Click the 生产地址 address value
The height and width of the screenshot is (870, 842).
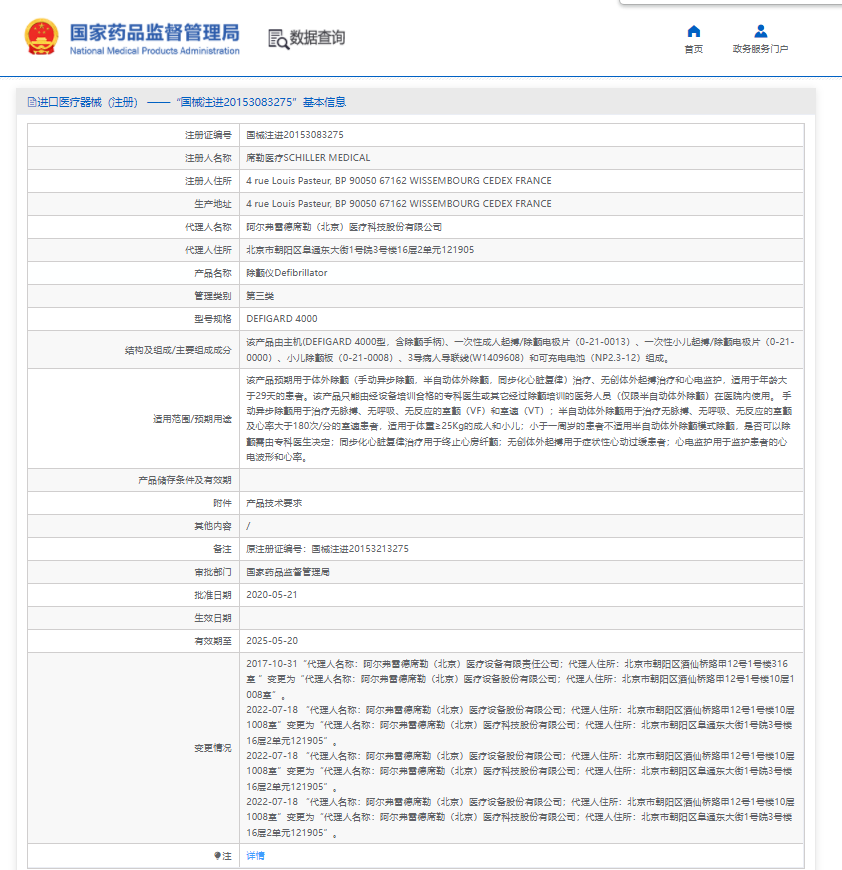coord(399,204)
